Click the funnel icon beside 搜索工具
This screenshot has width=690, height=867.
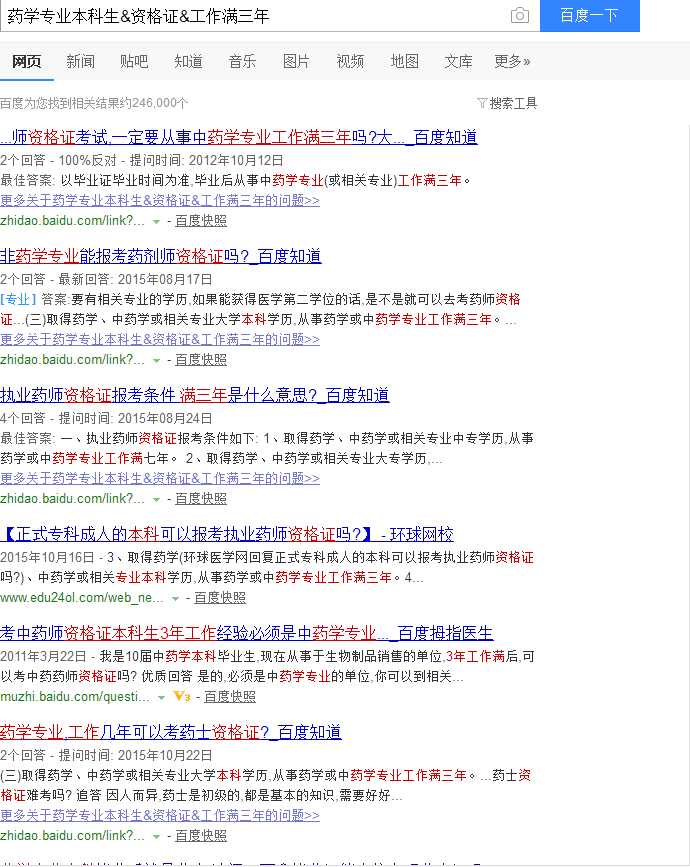482,103
